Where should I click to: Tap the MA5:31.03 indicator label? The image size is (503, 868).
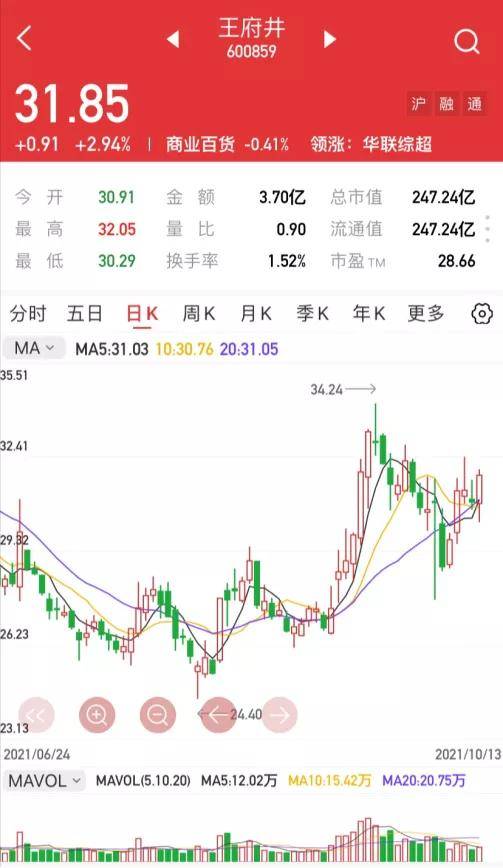tap(112, 349)
